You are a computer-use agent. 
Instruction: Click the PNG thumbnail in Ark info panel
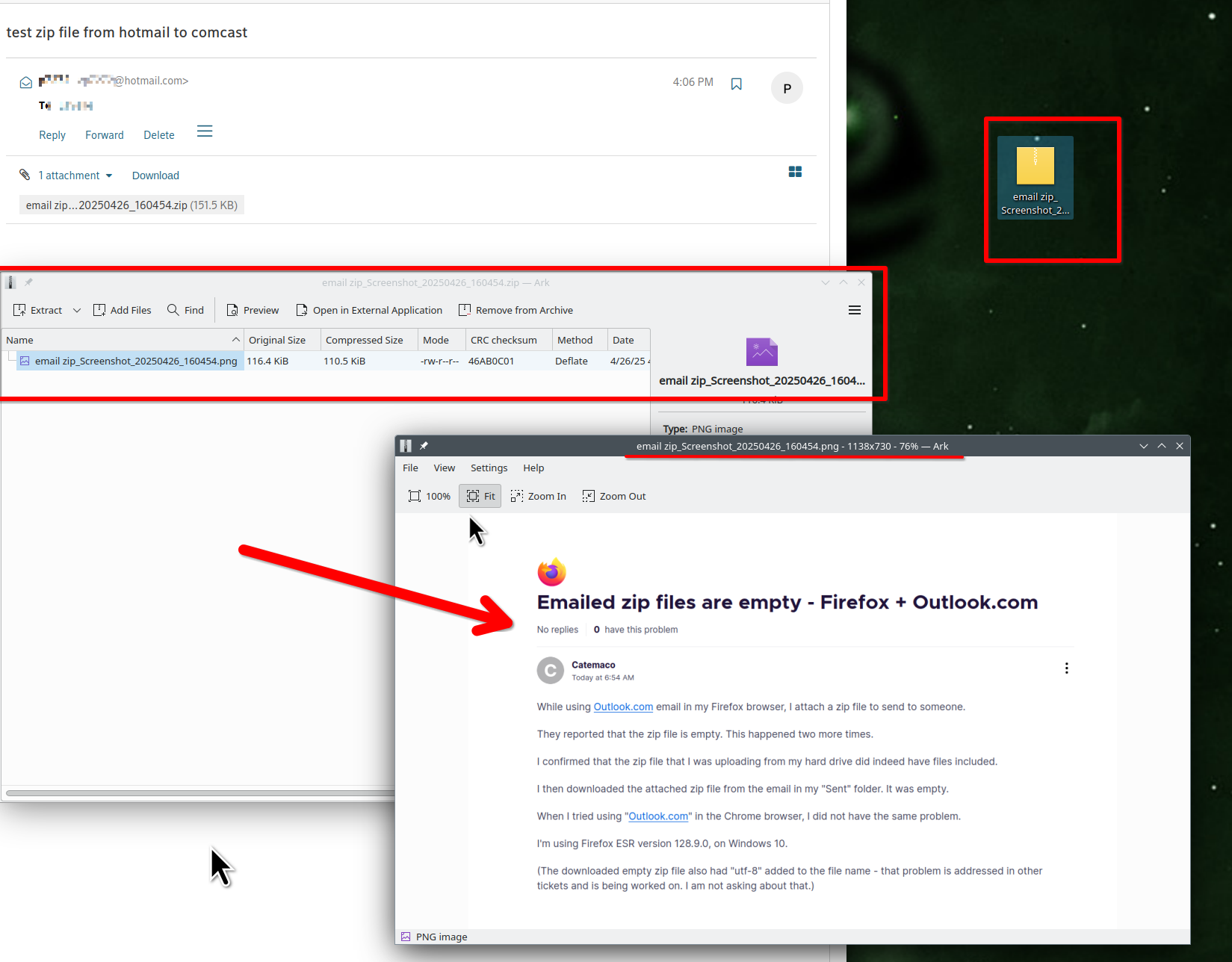pyautogui.click(x=762, y=352)
